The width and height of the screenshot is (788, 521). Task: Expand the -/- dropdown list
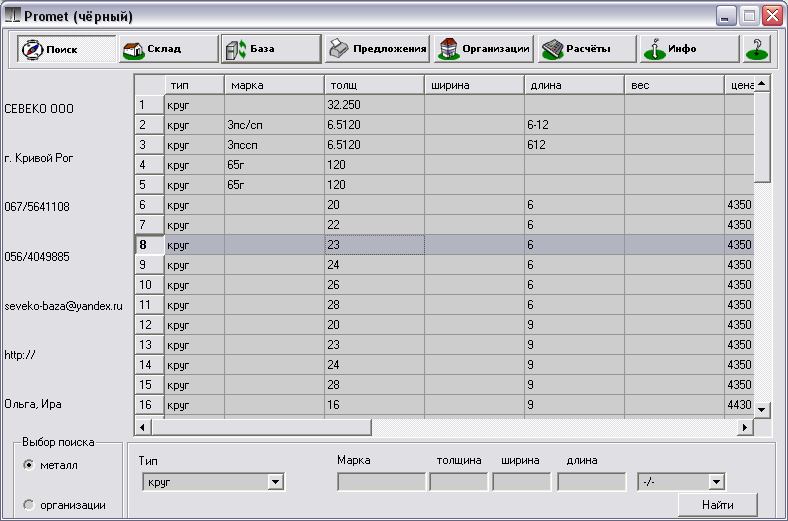click(716, 482)
